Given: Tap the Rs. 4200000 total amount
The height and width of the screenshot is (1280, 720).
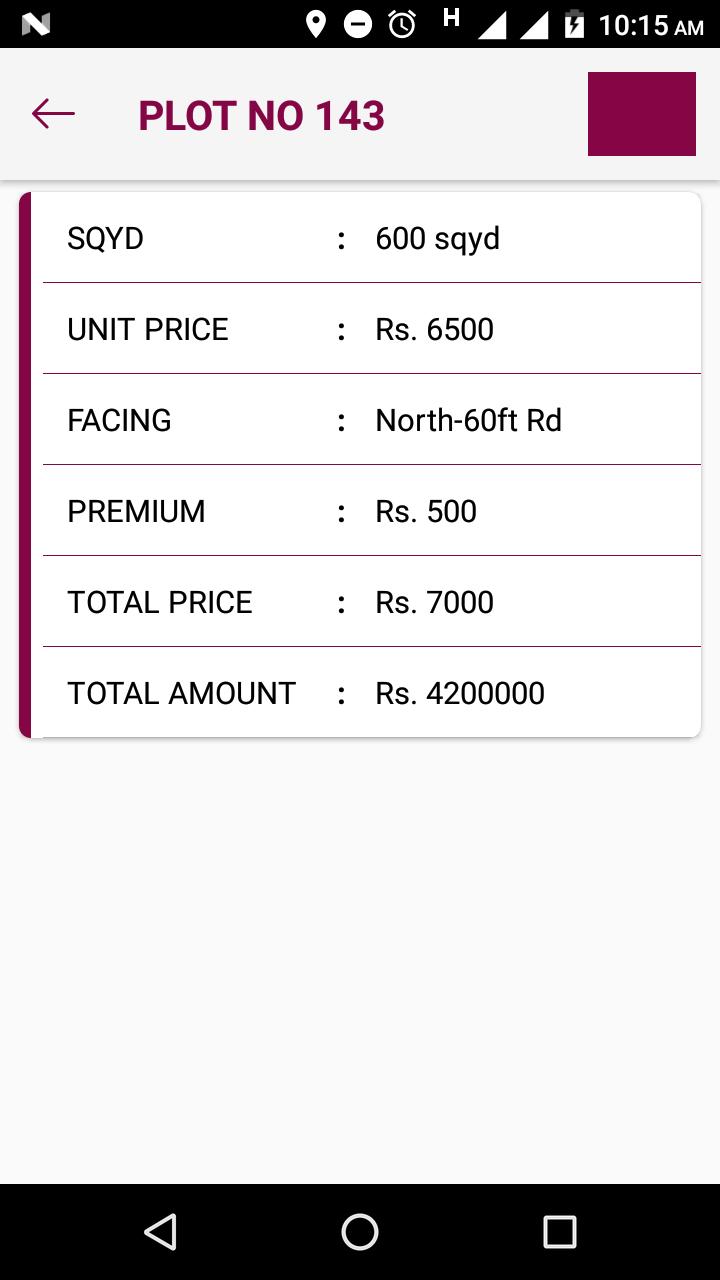Looking at the screenshot, I should [460, 693].
